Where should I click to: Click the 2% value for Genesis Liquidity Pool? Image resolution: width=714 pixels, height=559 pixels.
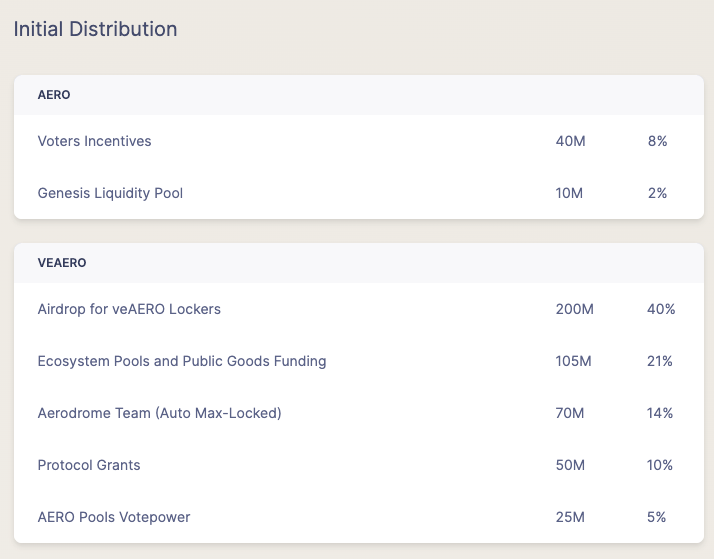pyautogui.click(x=658, y=193)
